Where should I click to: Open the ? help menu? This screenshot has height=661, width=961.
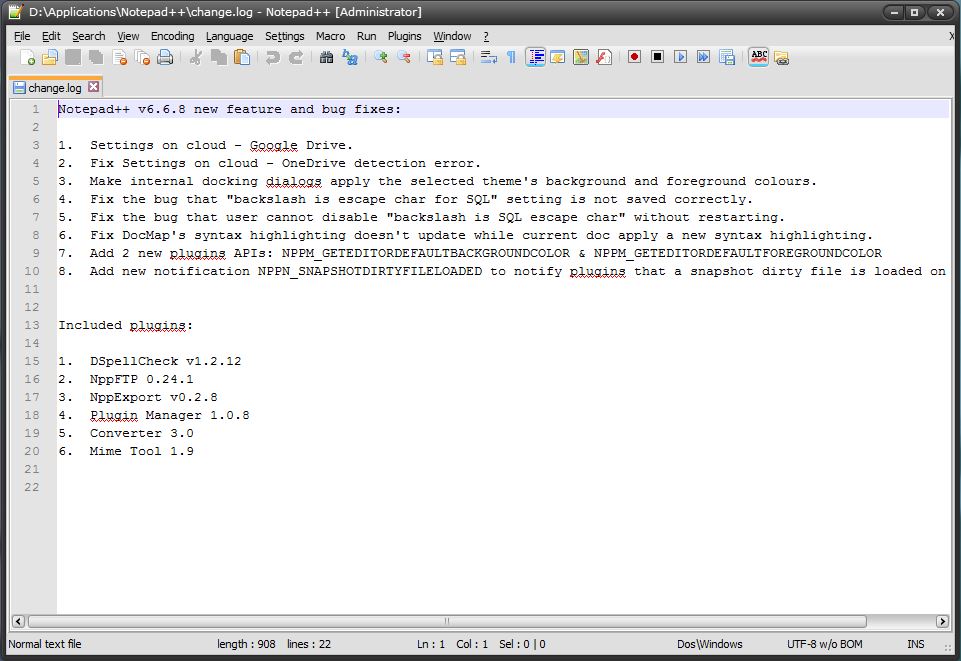[x=486, y=36]
